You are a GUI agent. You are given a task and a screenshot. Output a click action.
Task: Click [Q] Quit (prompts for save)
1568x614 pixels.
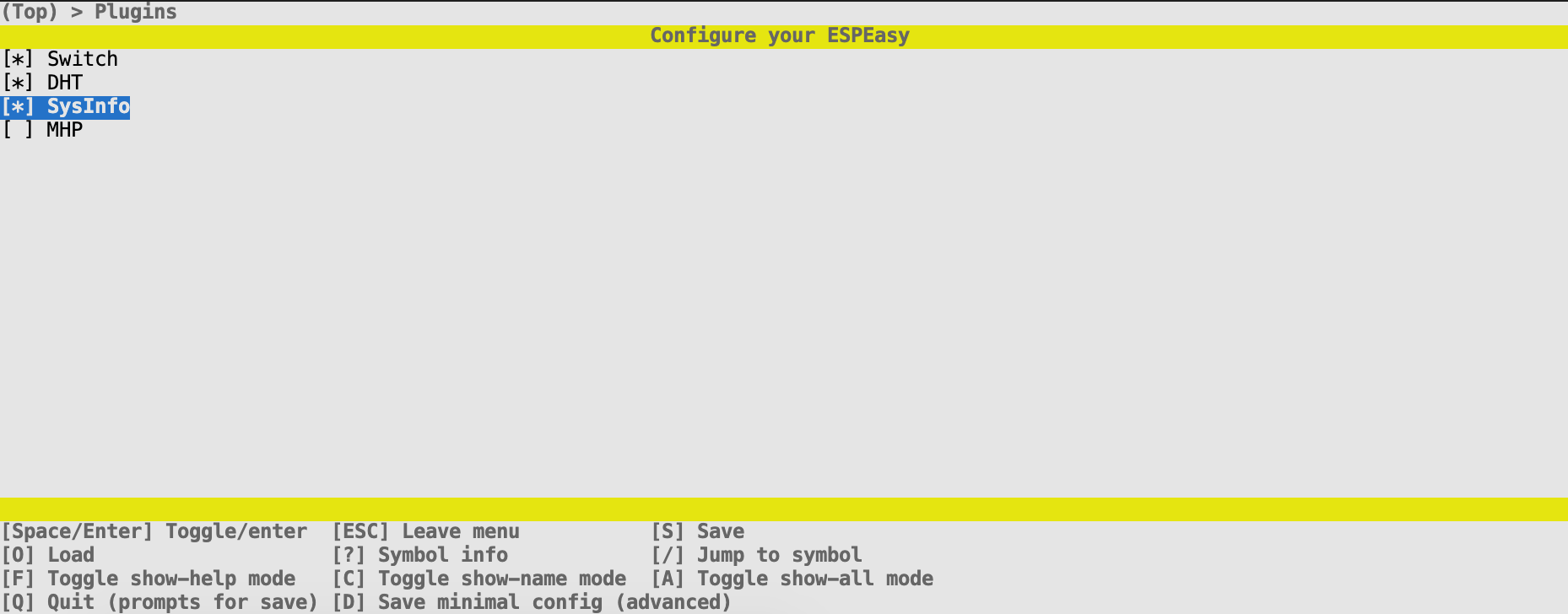[160, 602]
